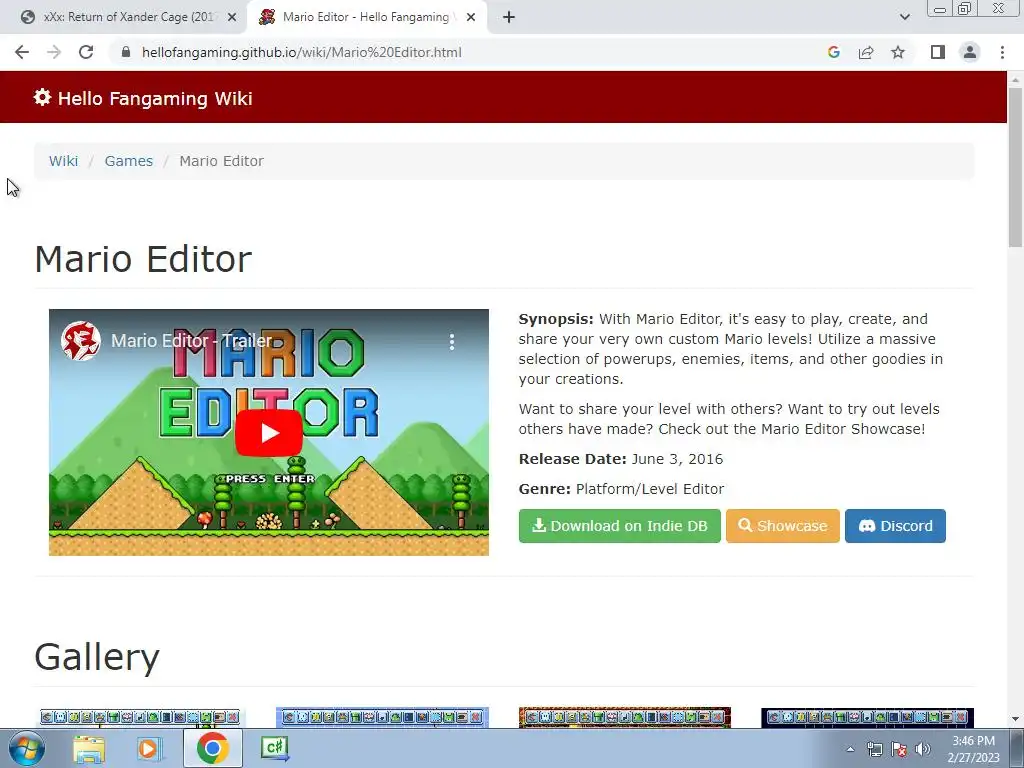The image size is (1024, 768).
Task: Go back to the previous page
Action: (22, 52)
